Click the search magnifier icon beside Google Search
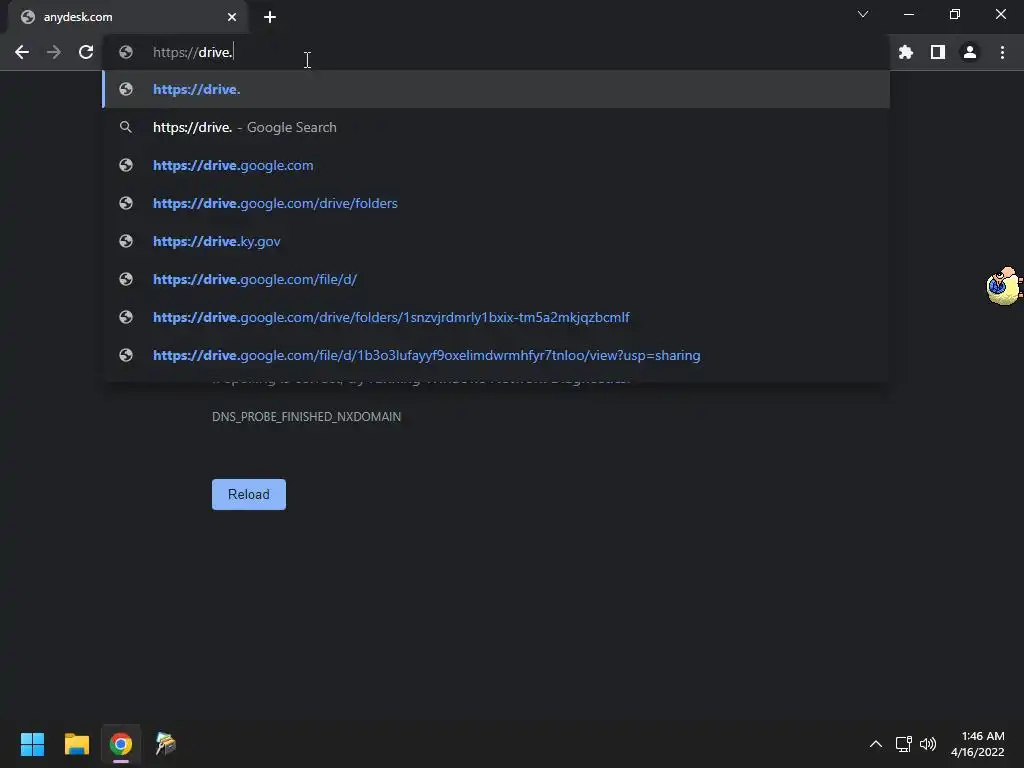Image resolution: width=1024 pixels, height=768 pixels. [x=126, y=127]
